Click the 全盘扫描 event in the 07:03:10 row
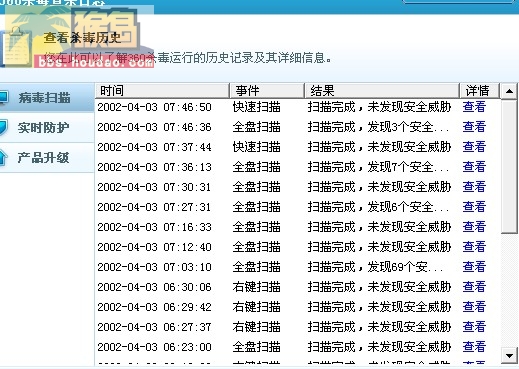519x369 pixels. coord(256,267)
